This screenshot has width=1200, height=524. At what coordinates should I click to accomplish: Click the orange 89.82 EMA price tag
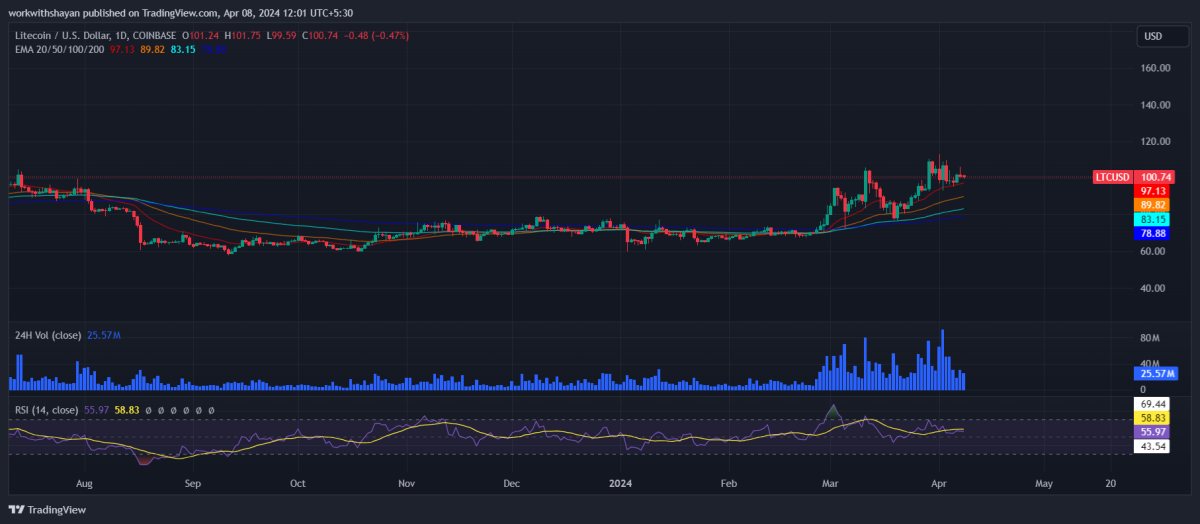coord(1153,204)
